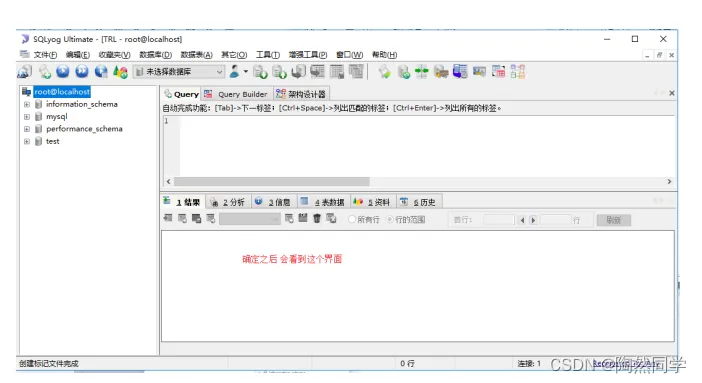
Task: Click the database with green plus icon
Action: 404,72
